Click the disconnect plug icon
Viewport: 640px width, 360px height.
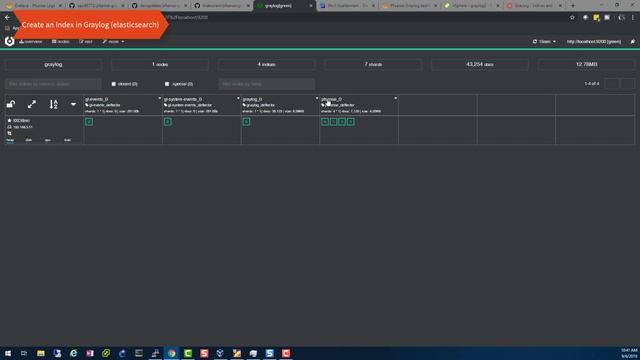pos(633,42)
